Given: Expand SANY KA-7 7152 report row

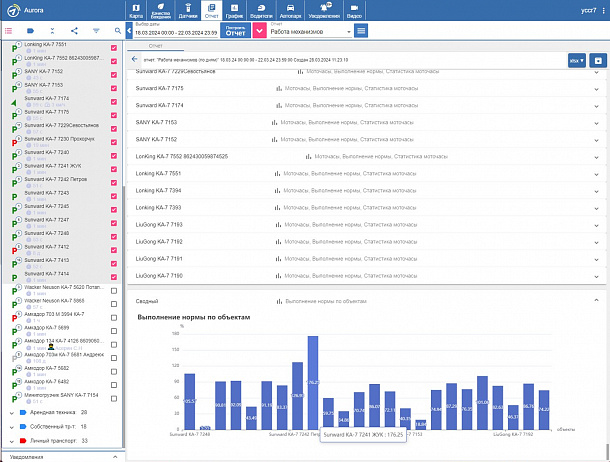Looking at the screenshot, I should pos(596,140).
